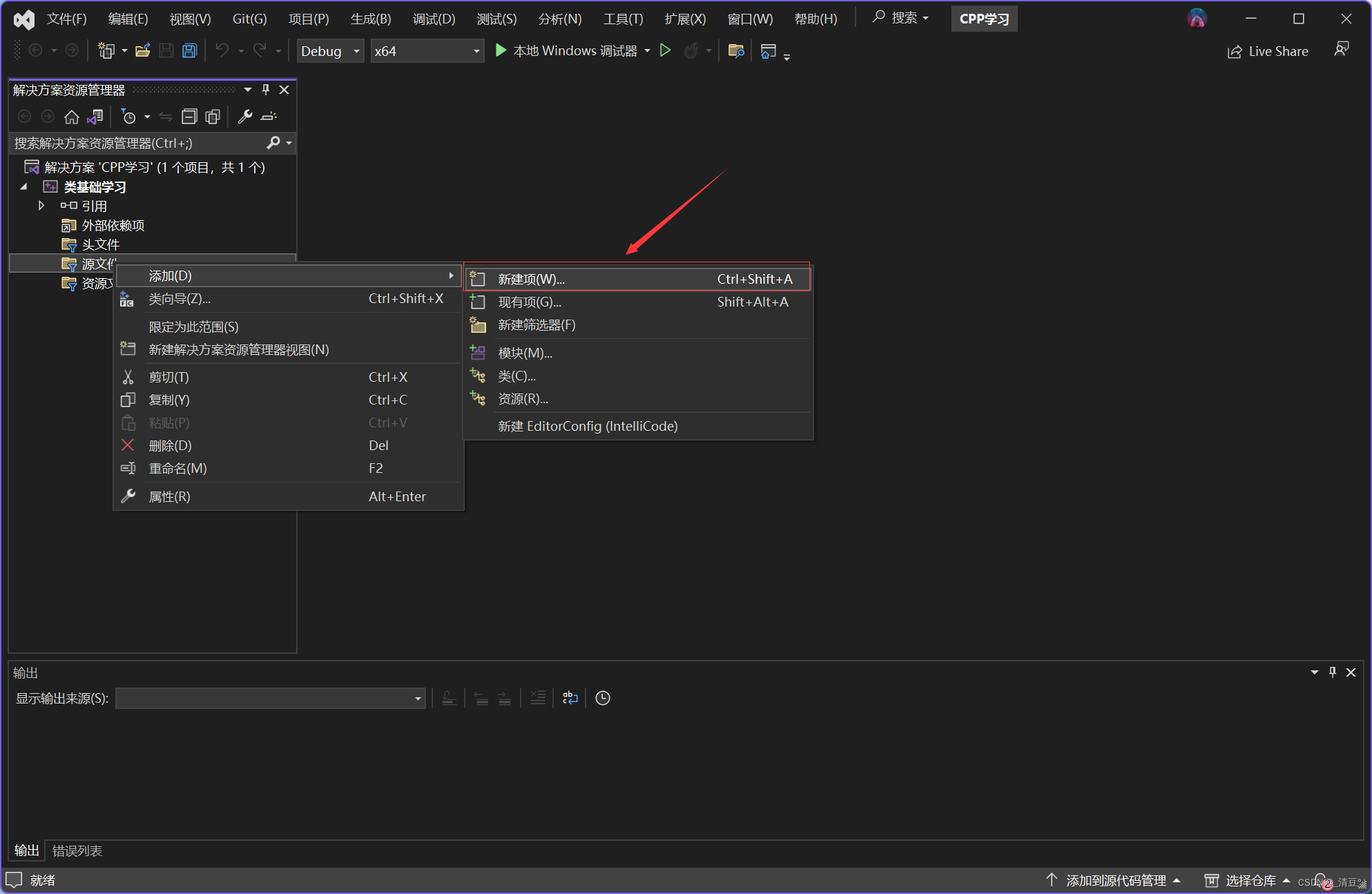Image resolution: width=1372 pixels, height=894 pixels.
Task: Select 类向导(Z)... context menu item
Action: point(289,298)
